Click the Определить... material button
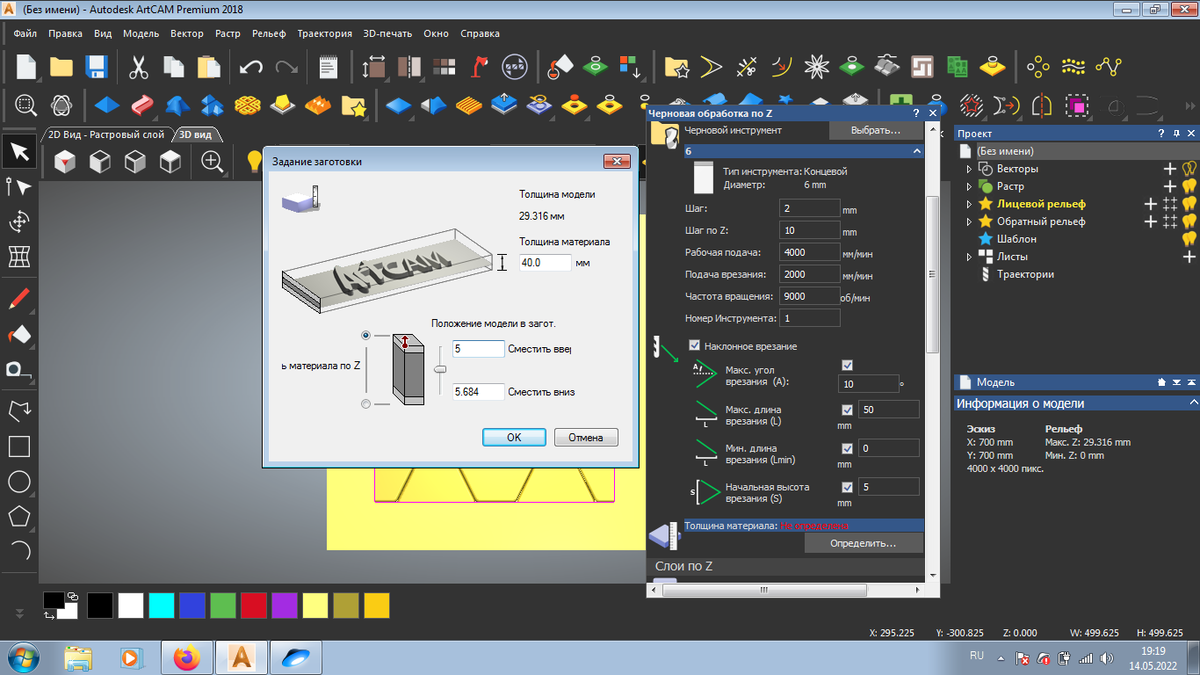 point(863,543)
